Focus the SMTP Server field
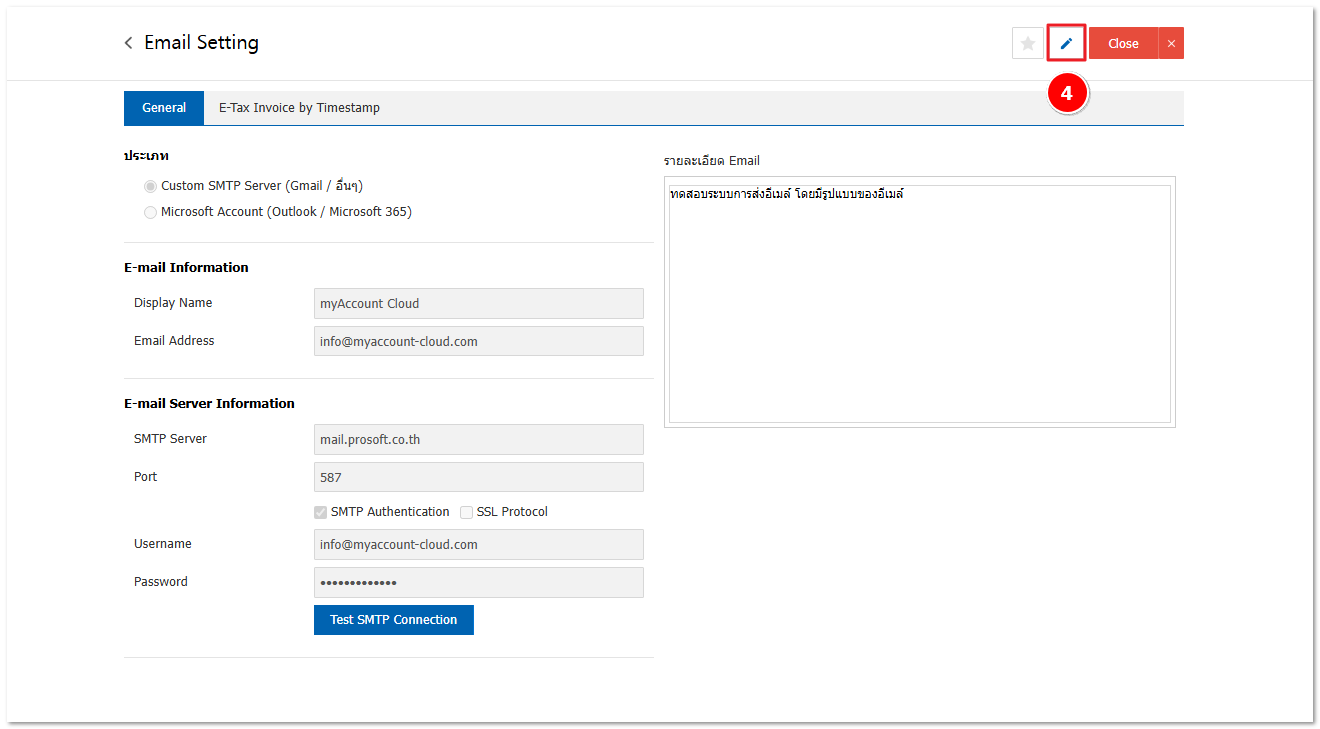This screenshot has width=1320, height=729. coord(478,439)
